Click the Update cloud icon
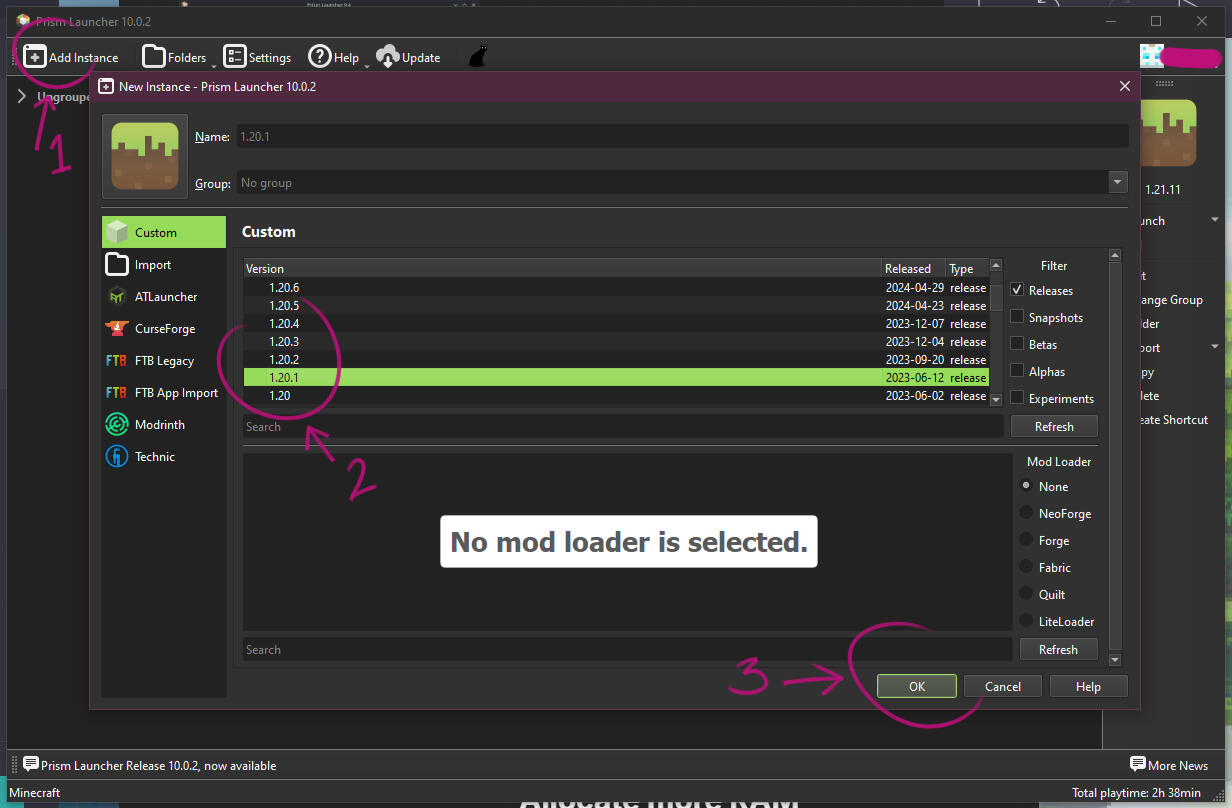The height and width of the screenshot is (808, 1232). [388, 57]
